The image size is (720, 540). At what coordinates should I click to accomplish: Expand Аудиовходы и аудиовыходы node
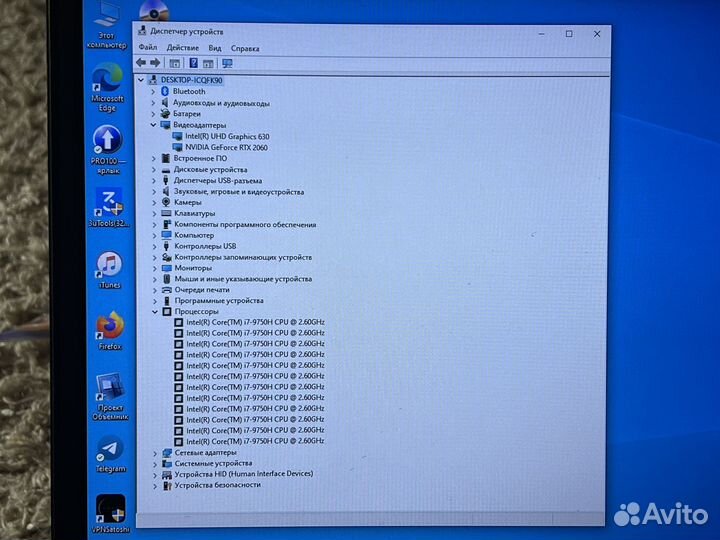tap(153, 103)
